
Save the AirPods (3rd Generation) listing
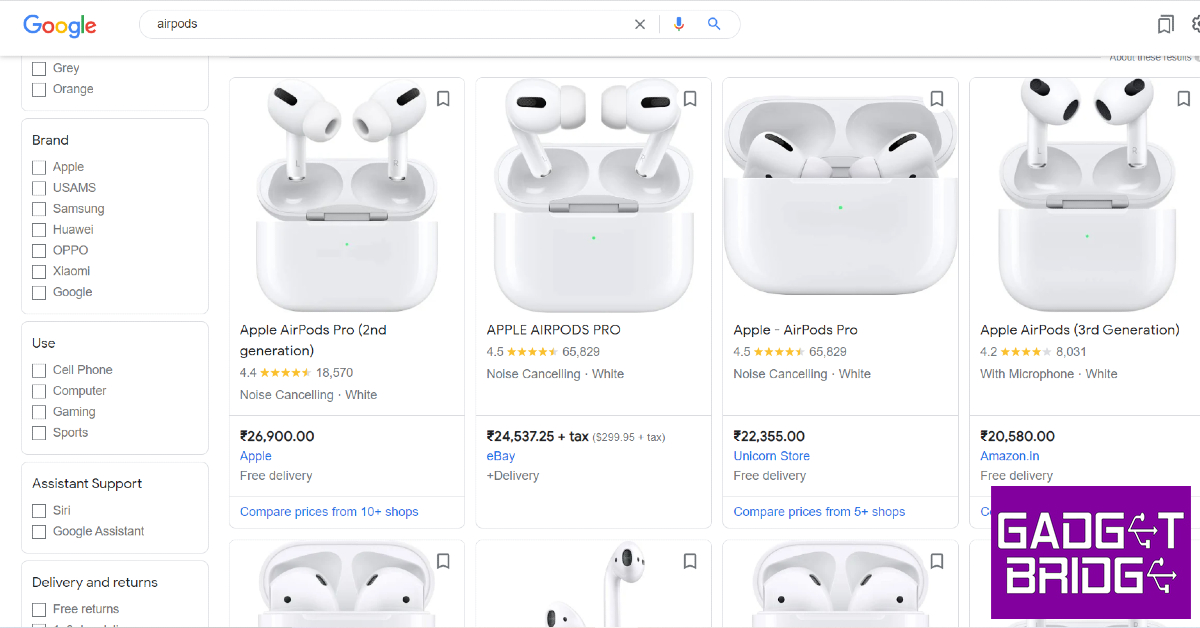click(1183, 98)
